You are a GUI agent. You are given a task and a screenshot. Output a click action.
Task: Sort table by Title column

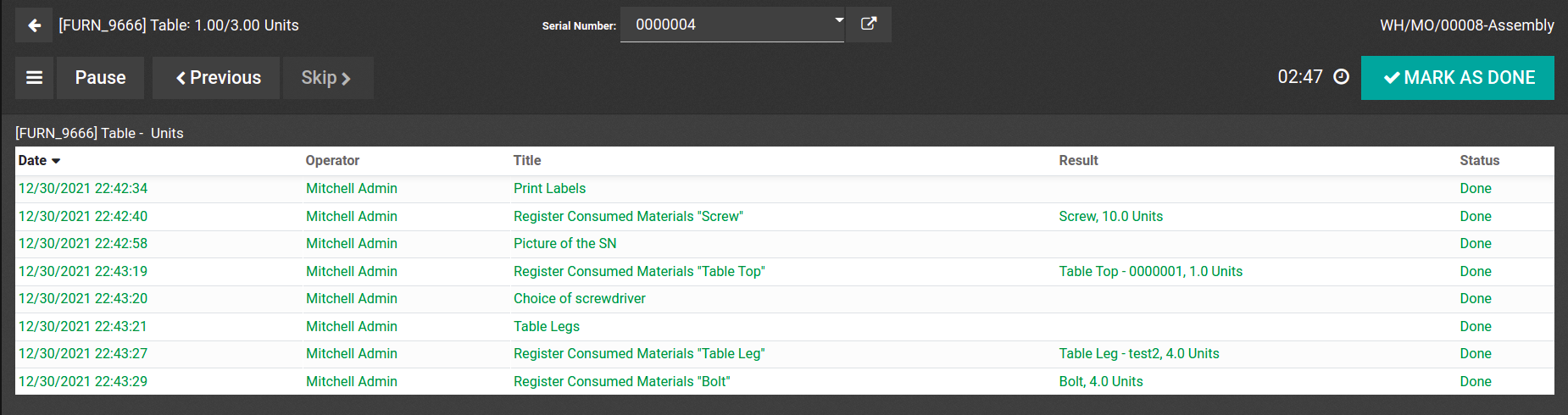point(526,160)
